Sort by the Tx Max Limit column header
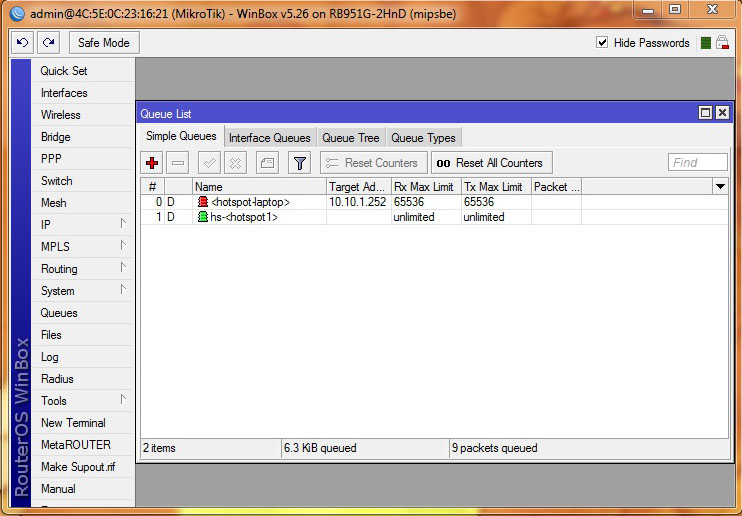This screenshot has width=742, height=516. [496, 187]
